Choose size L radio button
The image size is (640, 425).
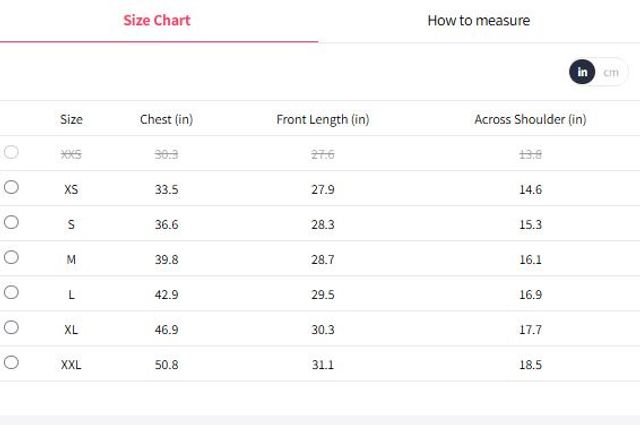(11, 292)
